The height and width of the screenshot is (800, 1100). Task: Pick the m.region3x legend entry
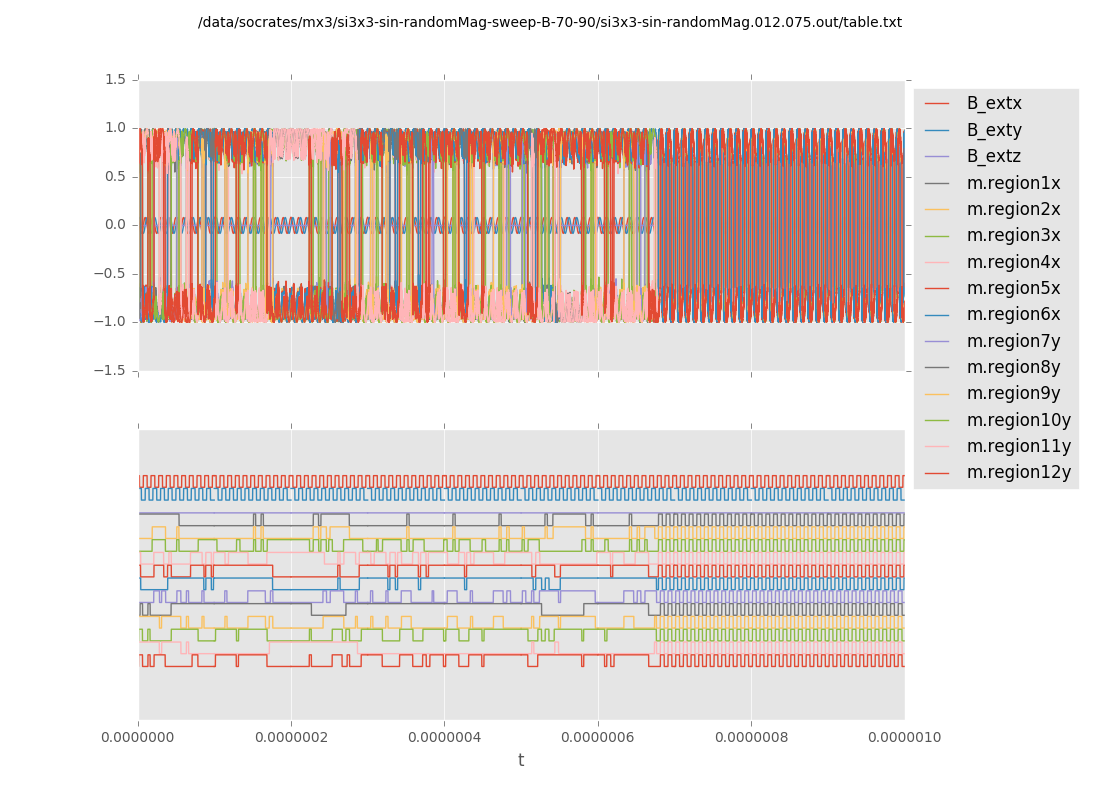pos(1012,235)
